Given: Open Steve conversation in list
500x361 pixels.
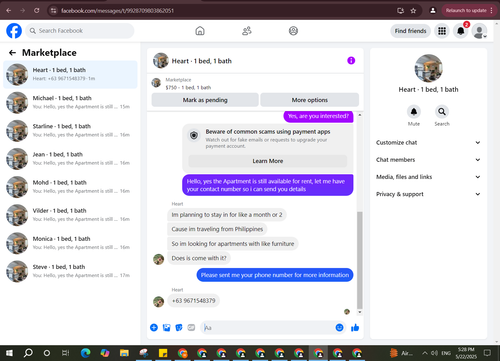Looking at the screenshot, I should tap(70, 271).
